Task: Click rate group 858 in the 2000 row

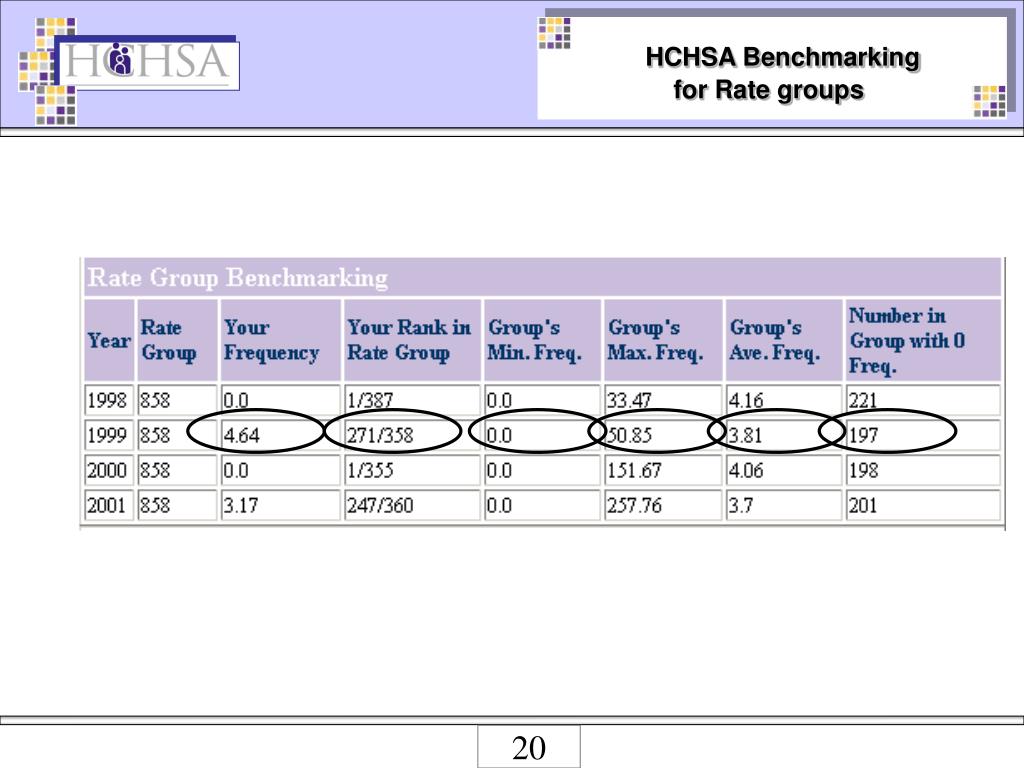Action: point(176,470)
